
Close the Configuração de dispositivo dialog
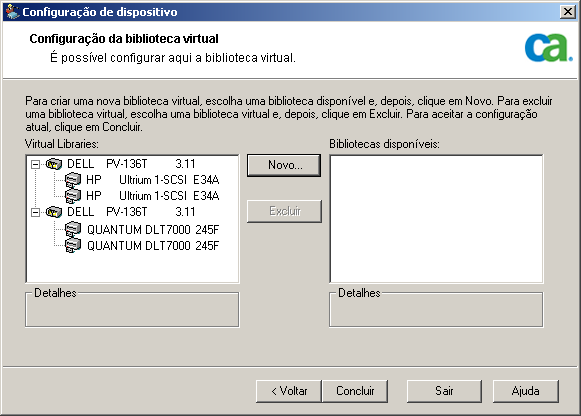[568, 12]
